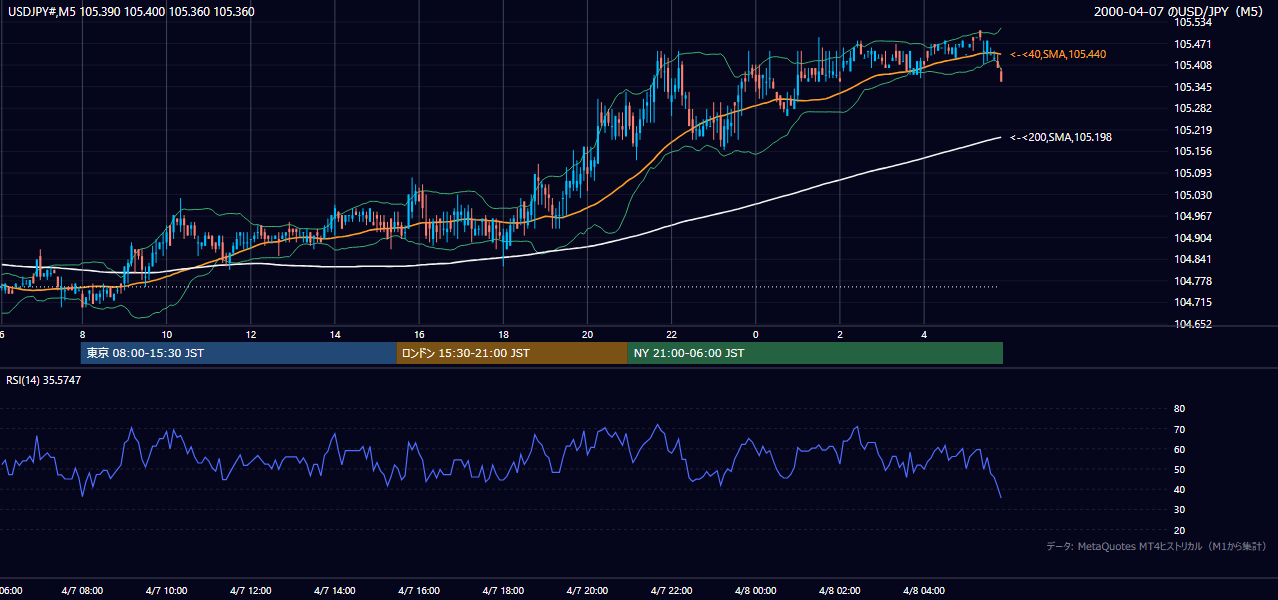The image size is (1278, 600).
Task: Click hour 8 on the main chart time axis
Action: coord(82,334)
